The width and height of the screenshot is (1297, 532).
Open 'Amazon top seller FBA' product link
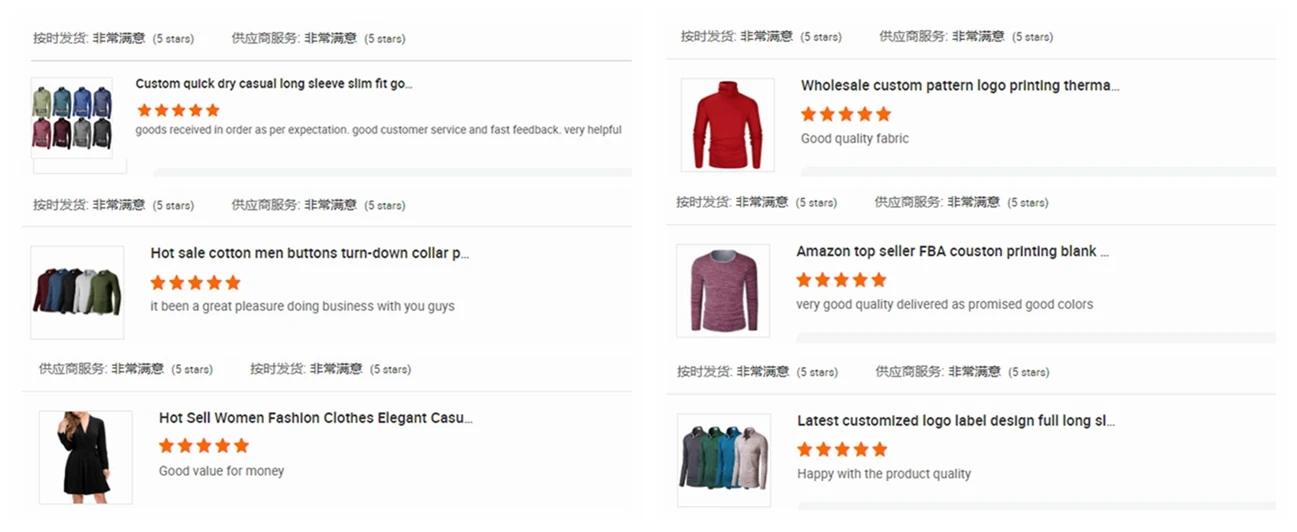click(952, 252)
